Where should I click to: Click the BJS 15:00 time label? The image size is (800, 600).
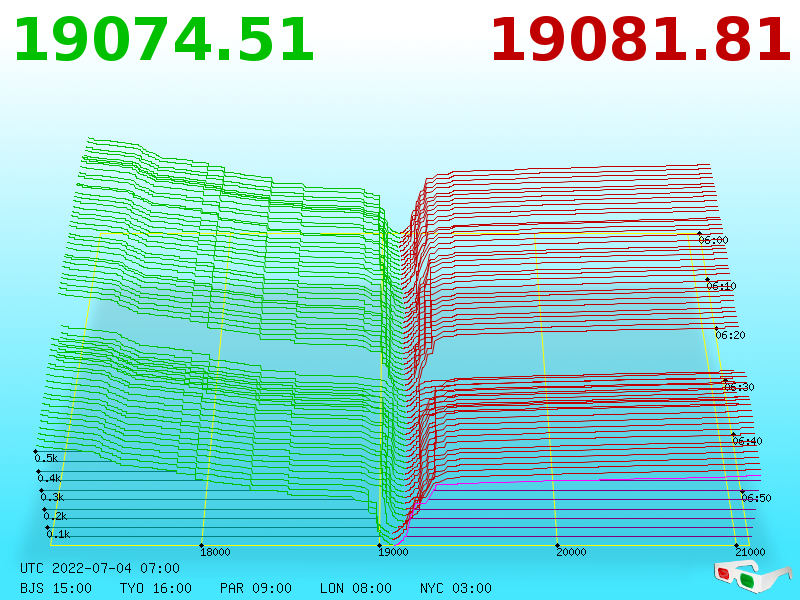(x=56, y=588)
